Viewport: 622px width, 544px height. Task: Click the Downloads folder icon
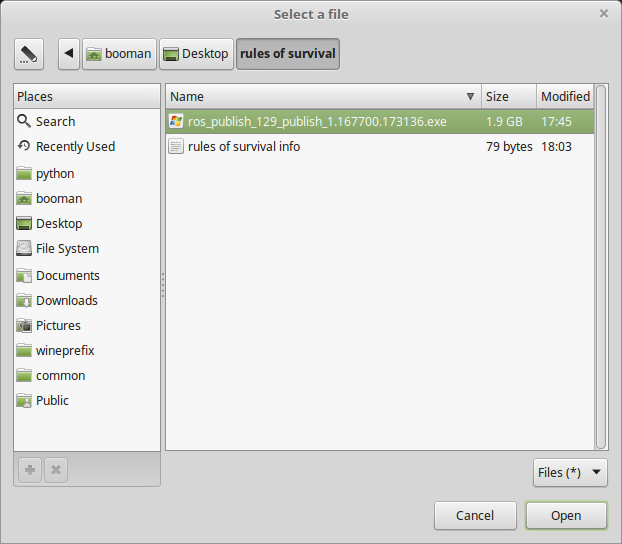tap(24, 300)
